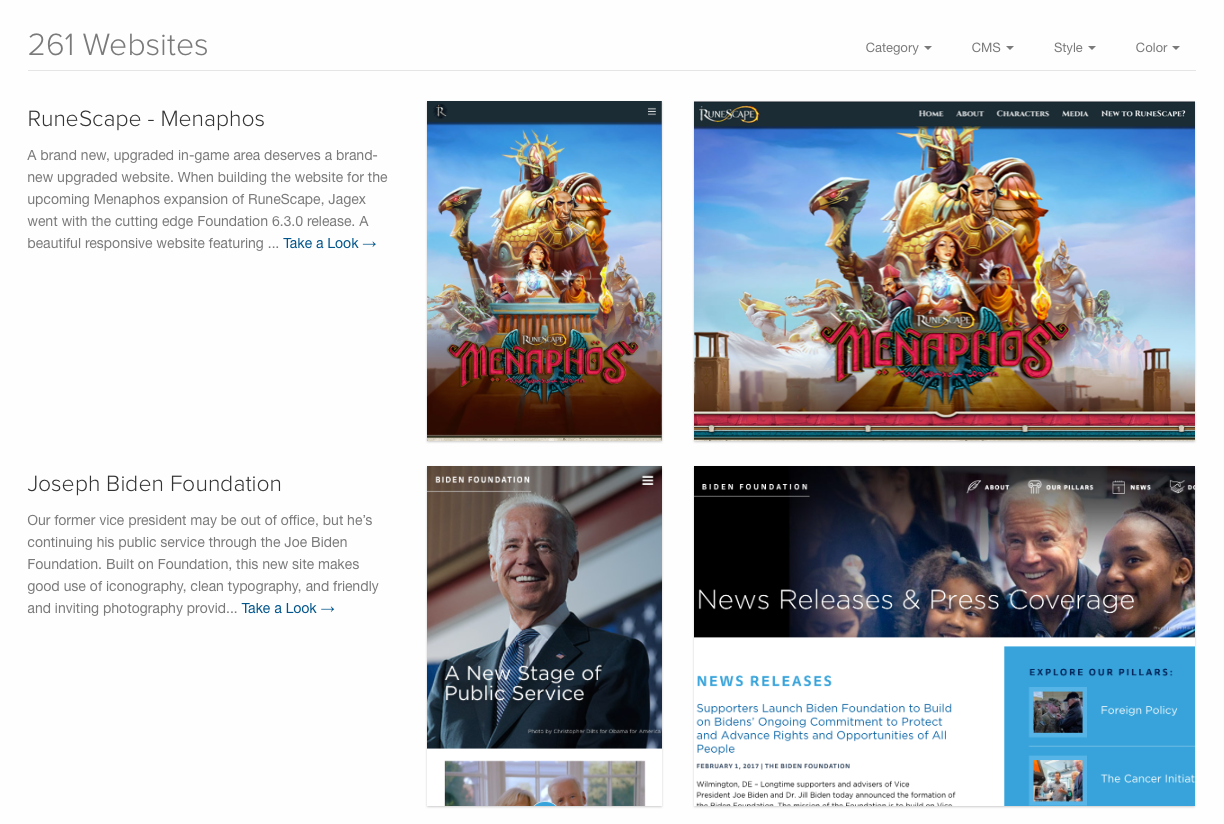Click 'Supporters Launch Biden Foundation' headline link
Viewport: 1224px width, 824px height.
click(824, 728)
